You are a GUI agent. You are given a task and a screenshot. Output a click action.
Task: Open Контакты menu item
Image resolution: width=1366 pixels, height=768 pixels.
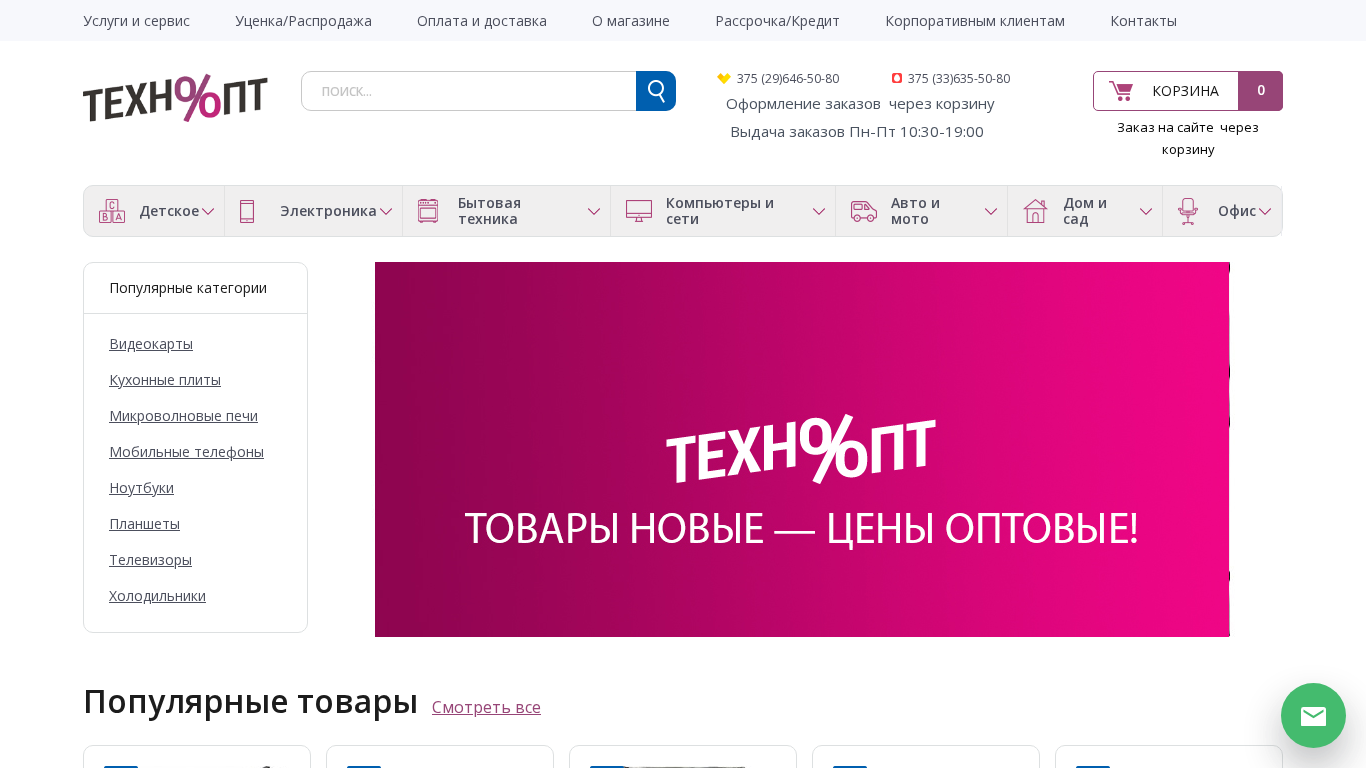click(x=1143, y=20)
